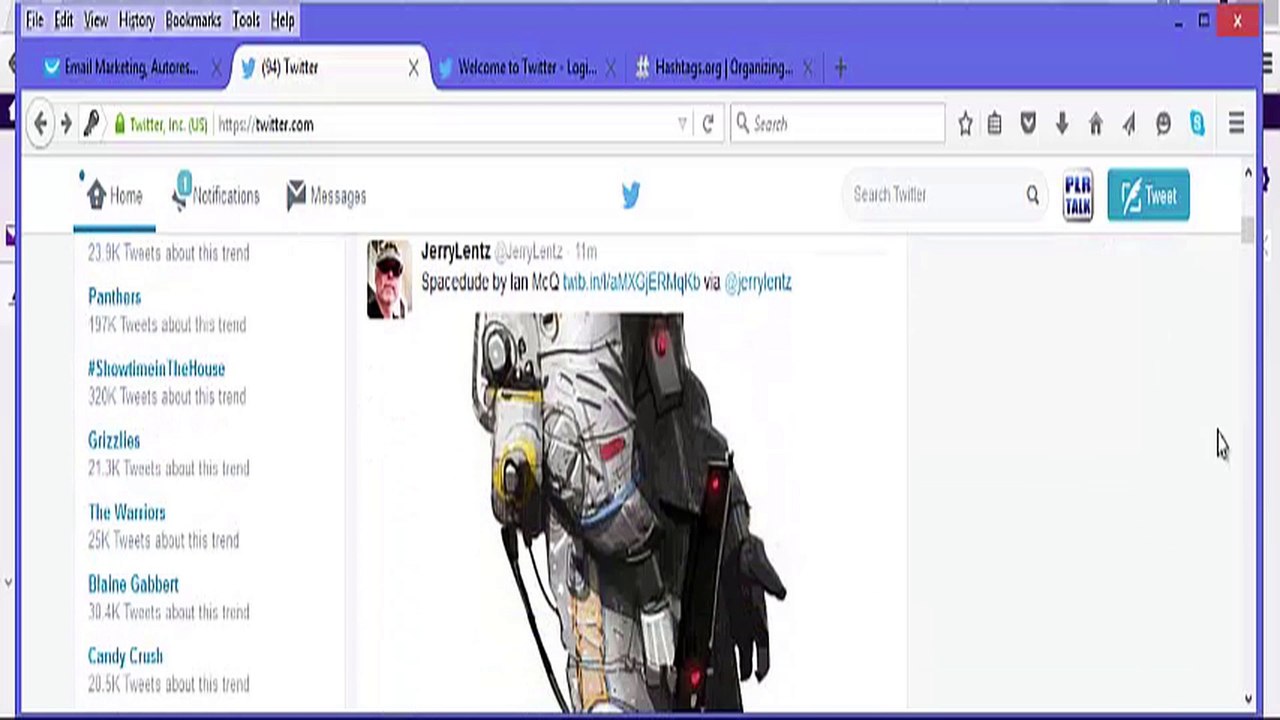Click the Skype toolbar icon

click(x=1197, y=124)
